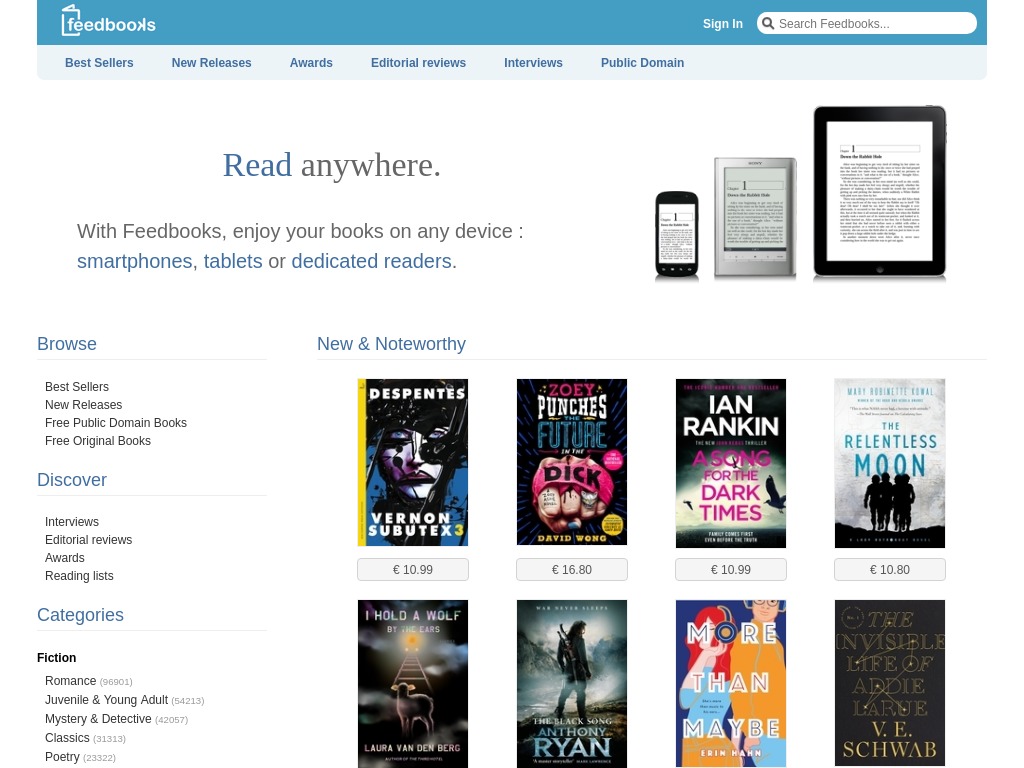Viewport: 1024px width, 768px height.
Task: Open Free Original Books
Action: tap(98, 441)
